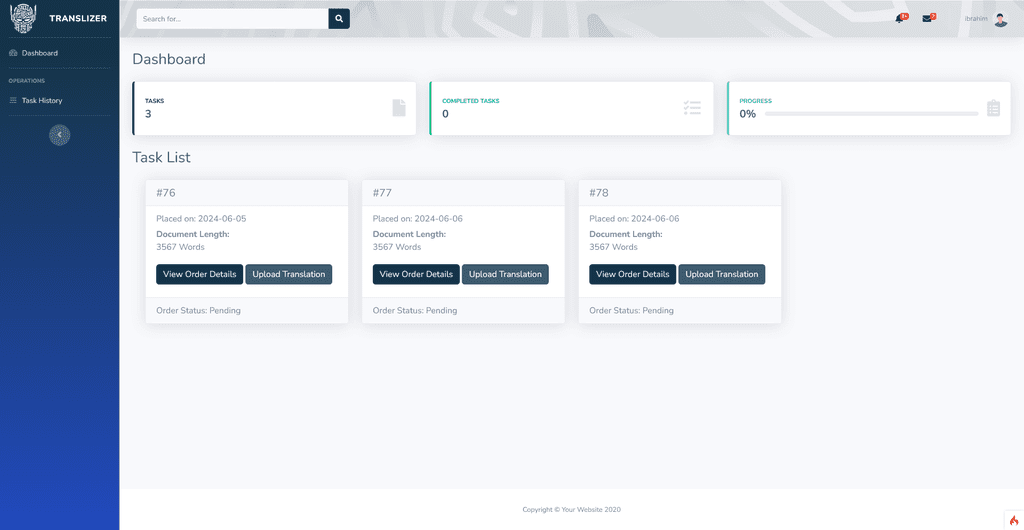Open Dashboard in the sidebar
This screenshot has width=1024, height=530.
(x=40, y=53)
